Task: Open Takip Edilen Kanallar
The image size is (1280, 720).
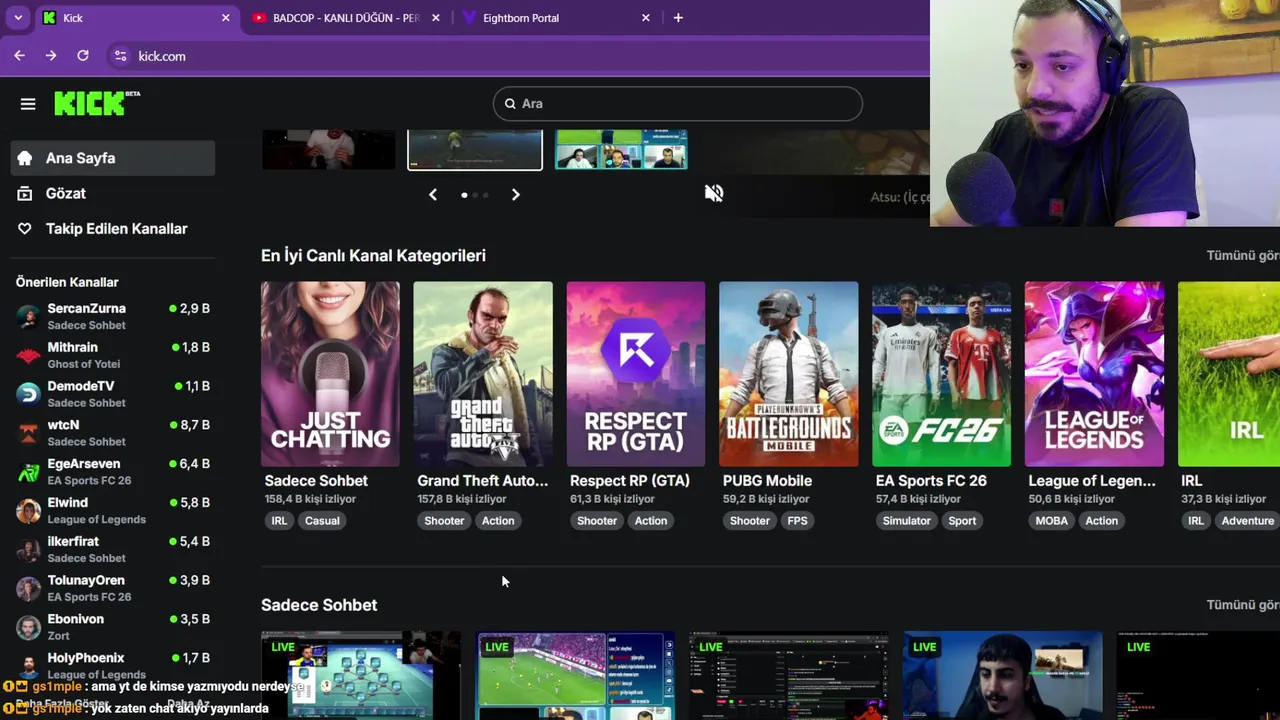Action: click(113, 229)
